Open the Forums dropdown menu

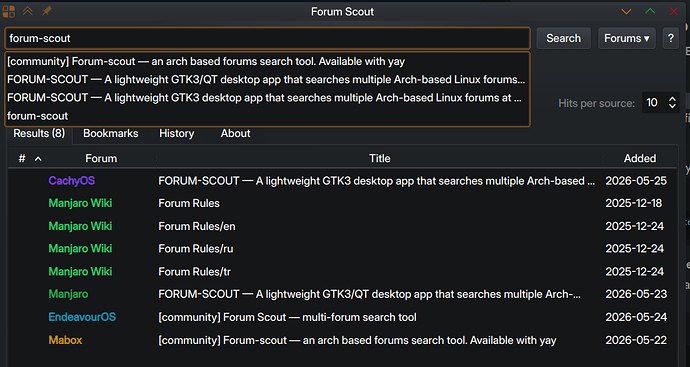[627, 38]
